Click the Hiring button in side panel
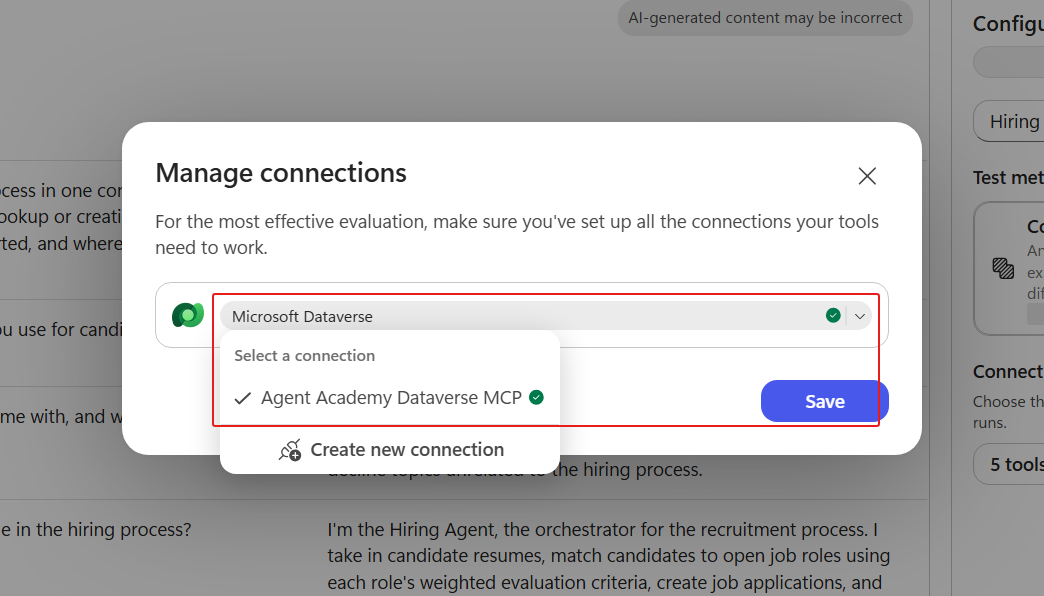1044x596 pixels. click(1009, 121)
